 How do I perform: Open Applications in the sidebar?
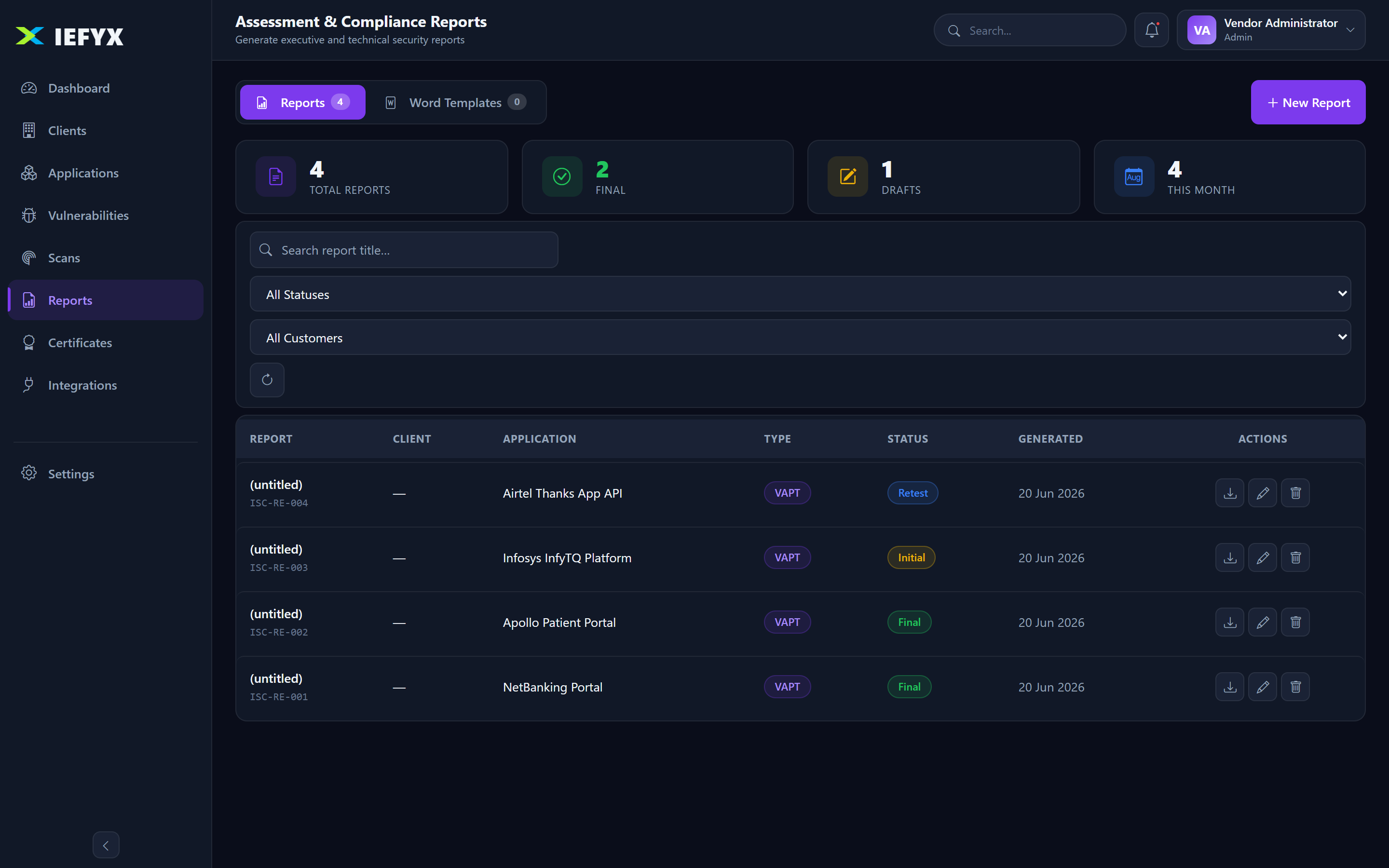pos(106,173)
